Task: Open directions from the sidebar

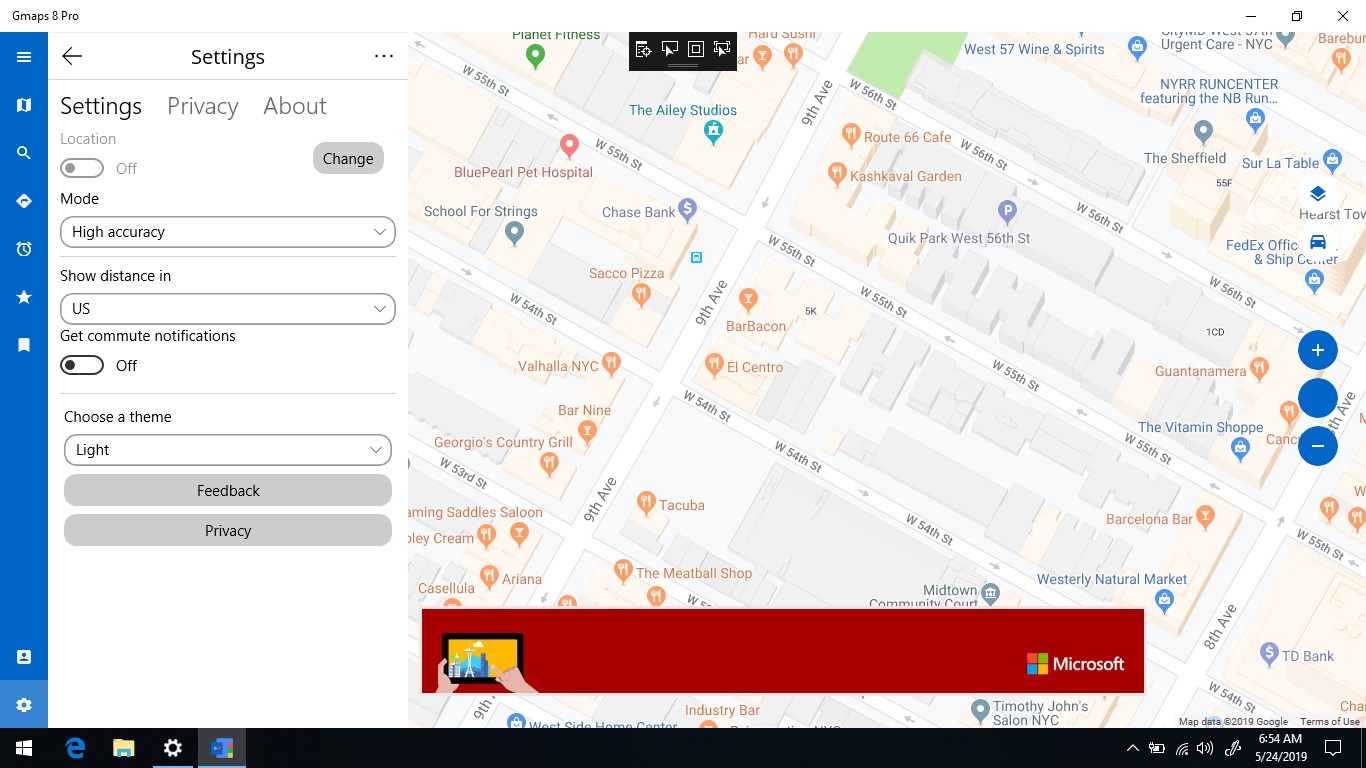Action: click(24, 201)
